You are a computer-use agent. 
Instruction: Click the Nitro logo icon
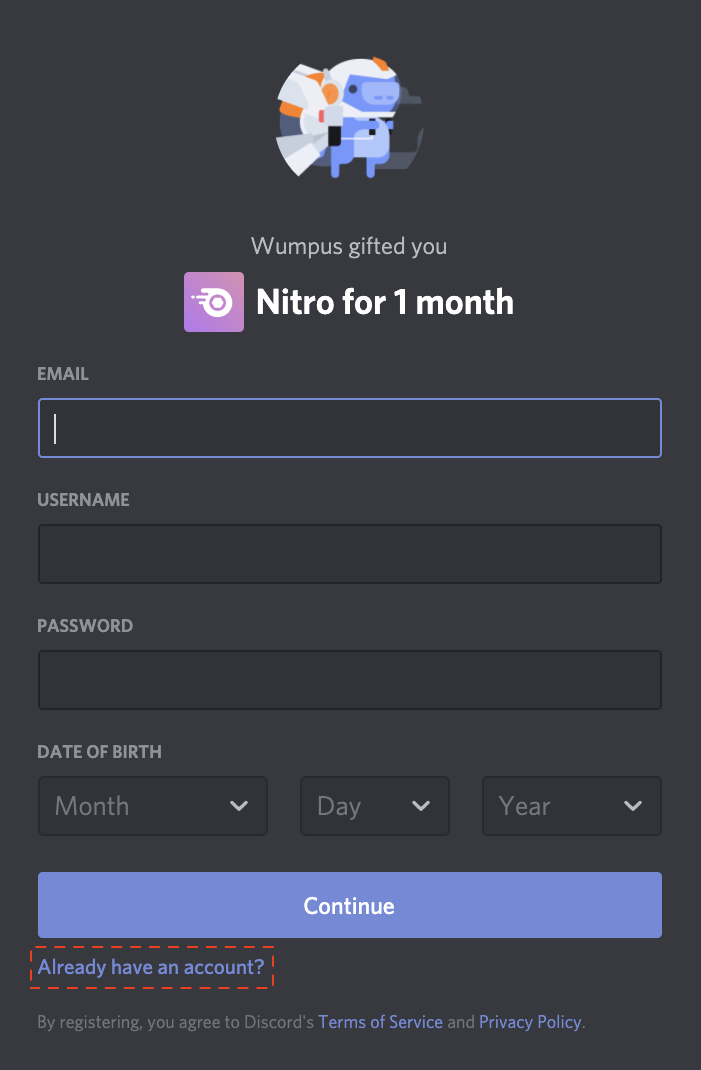pyautogui.click(x=214, y=302)
